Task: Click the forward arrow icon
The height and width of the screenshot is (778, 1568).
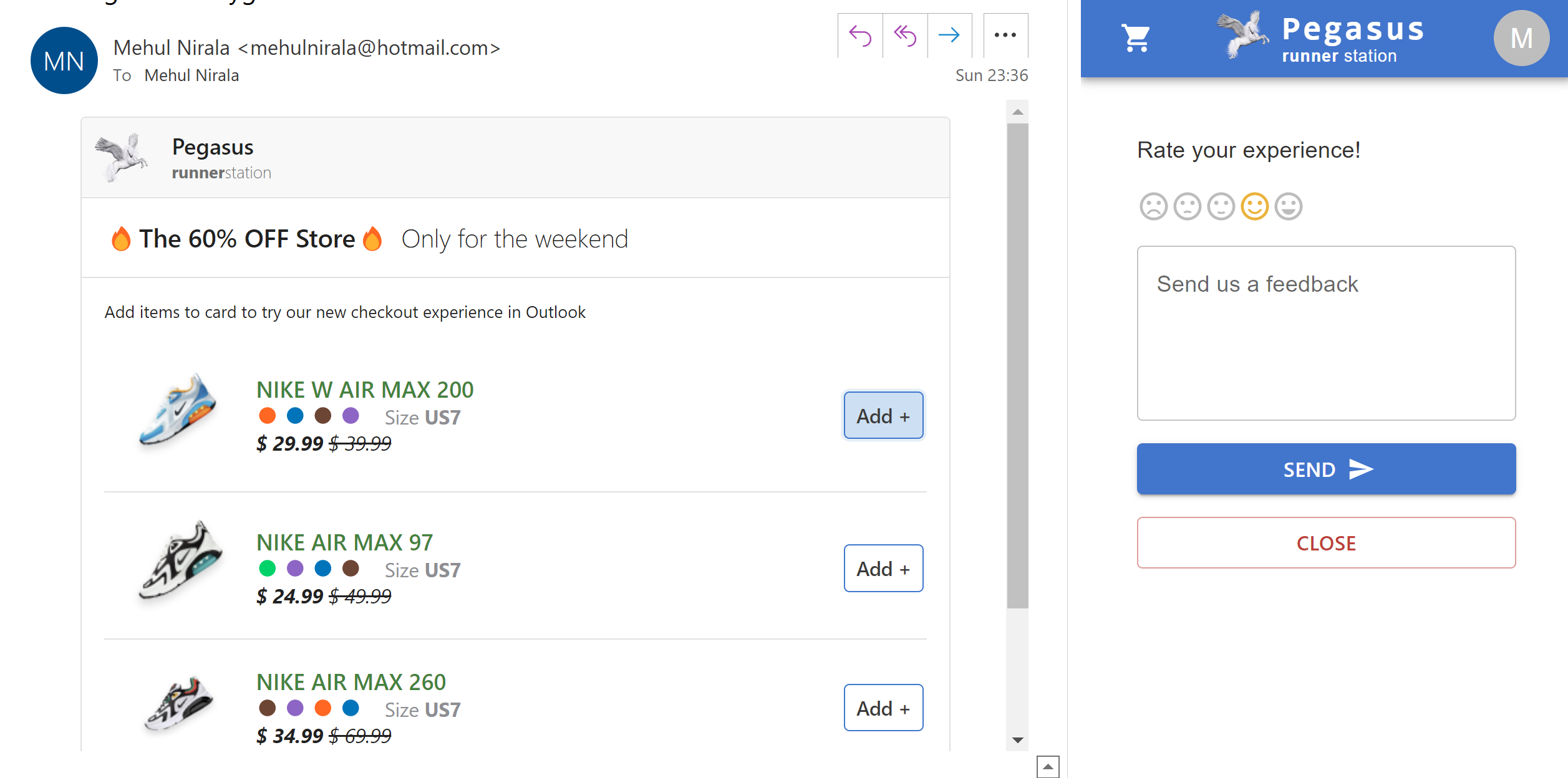Action: (x=949, y=36)
